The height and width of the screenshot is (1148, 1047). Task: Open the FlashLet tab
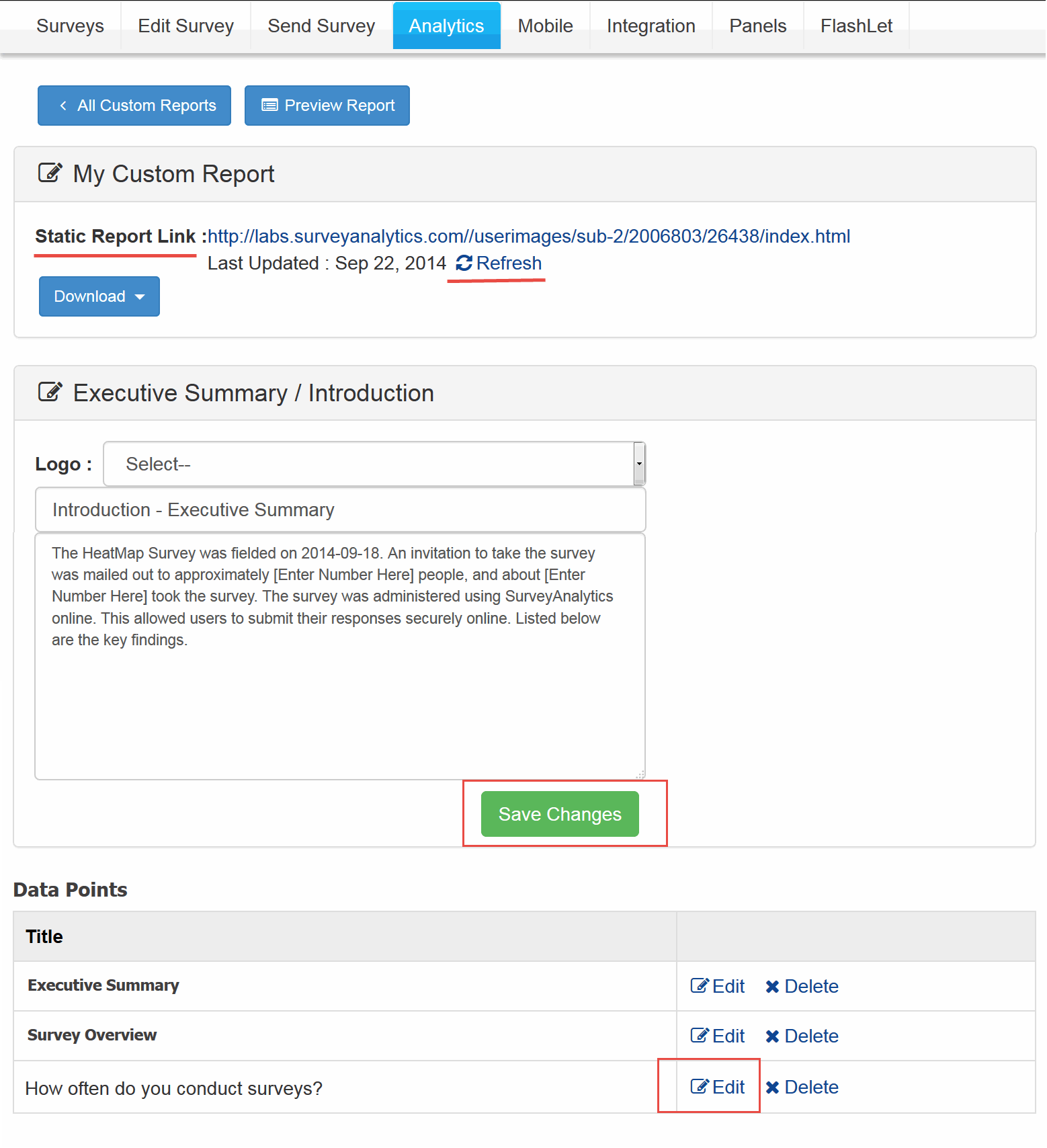(856, 26)
